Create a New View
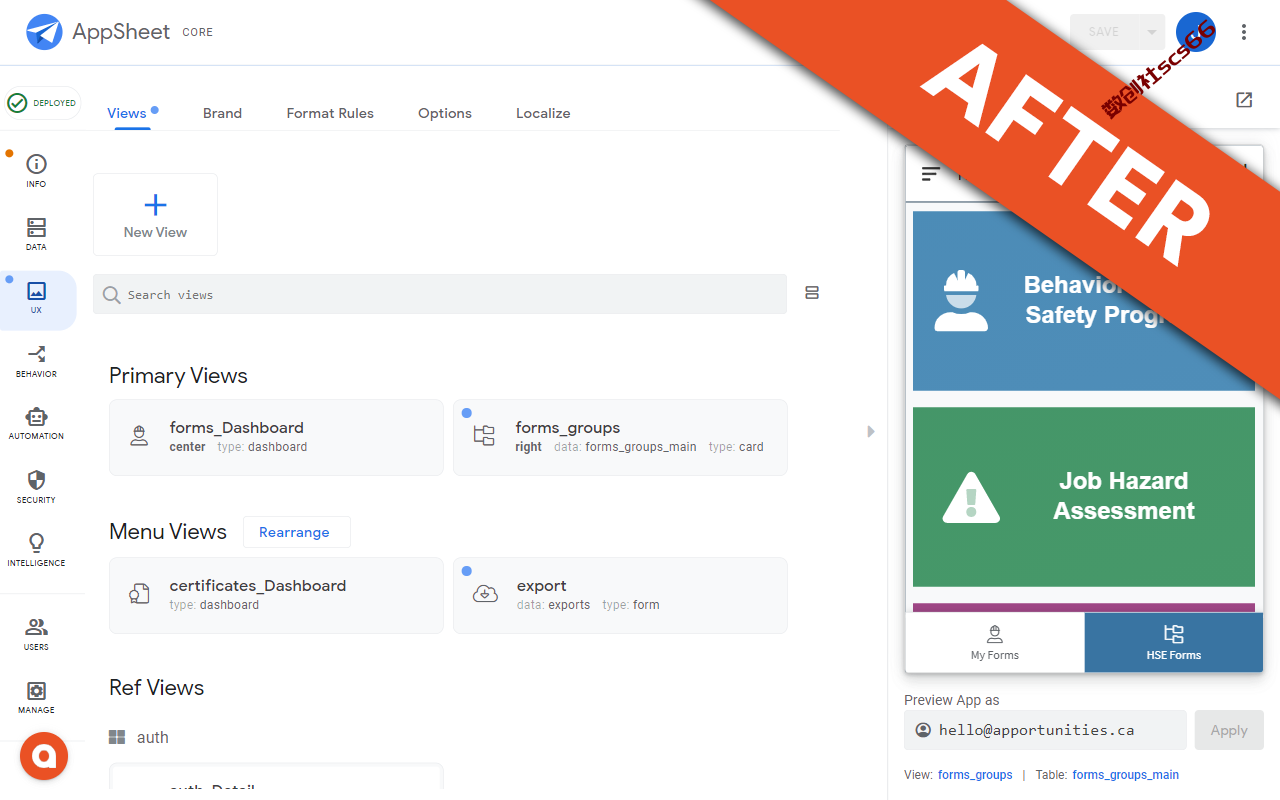 [155, 215]
